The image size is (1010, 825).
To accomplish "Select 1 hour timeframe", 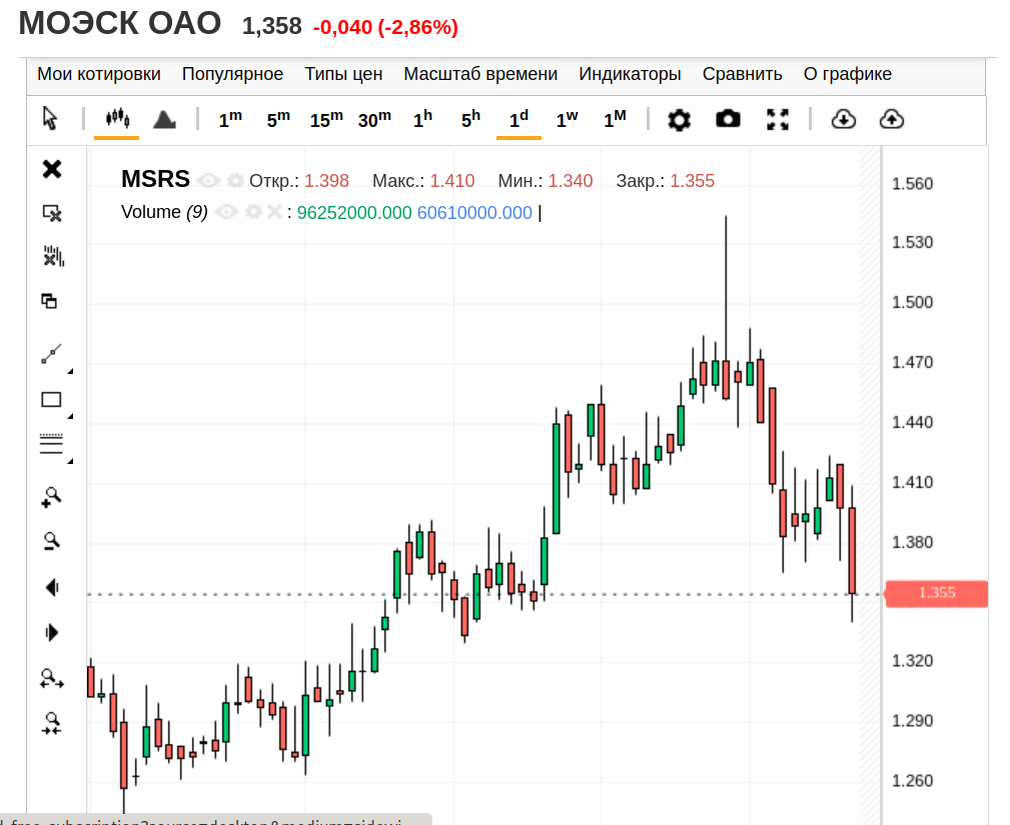I will pyautogui.click(x=423, y=119).
